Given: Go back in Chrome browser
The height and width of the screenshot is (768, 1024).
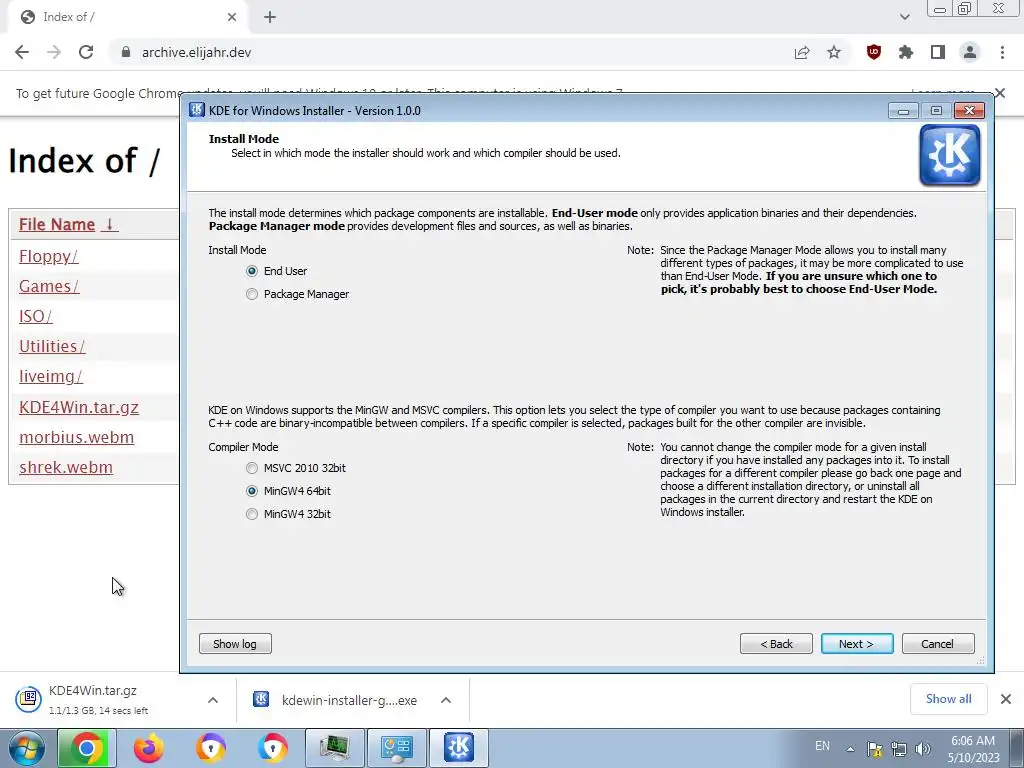Looking at the screenshot, I should click(x=22, y=52).
